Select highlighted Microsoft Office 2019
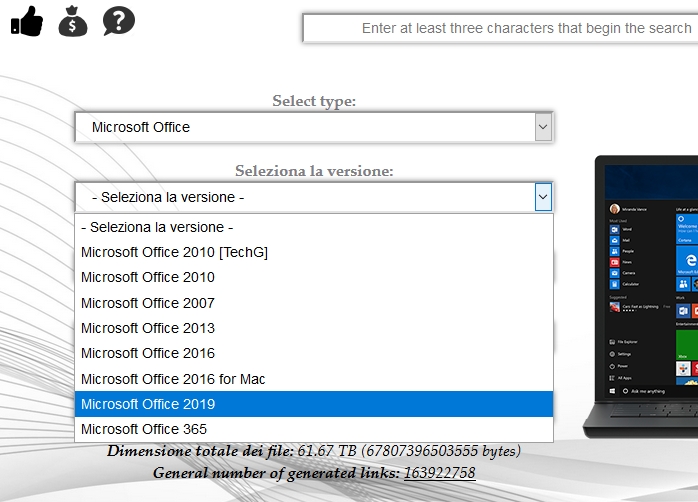 [x=314, y=404]
